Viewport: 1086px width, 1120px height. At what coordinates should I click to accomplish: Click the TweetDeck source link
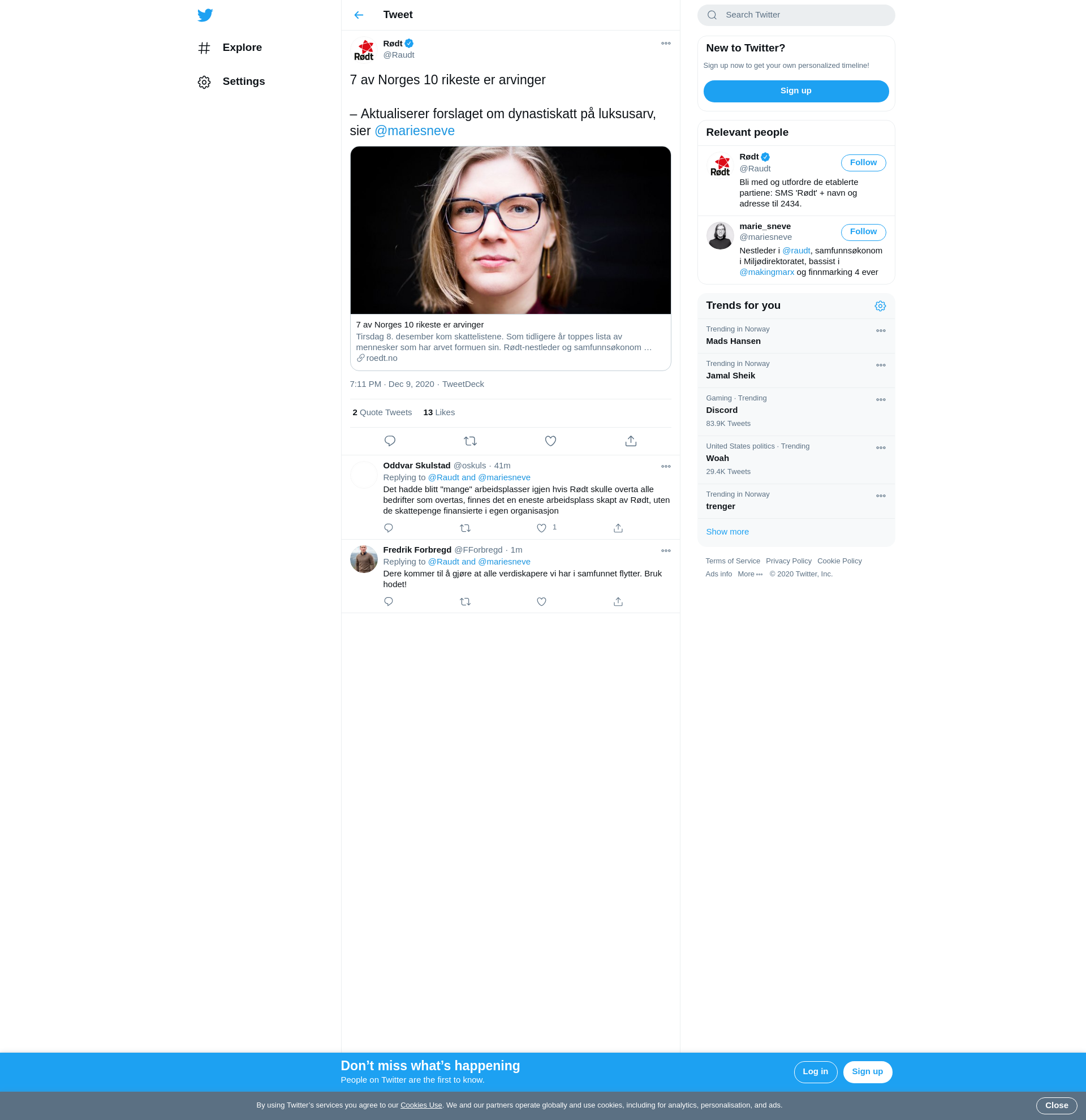(x=463, y=384)
